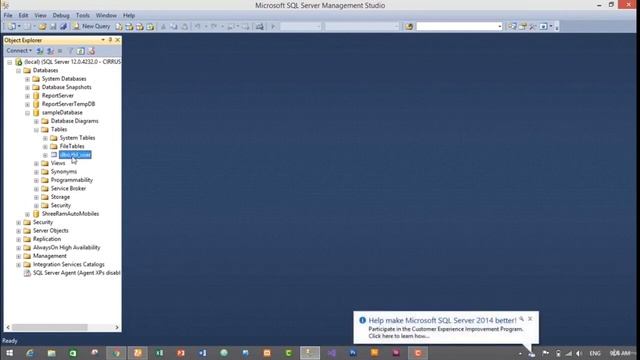Expand the highlighted dbo table node
The image size is (640, 360).
tap(45, 155)
